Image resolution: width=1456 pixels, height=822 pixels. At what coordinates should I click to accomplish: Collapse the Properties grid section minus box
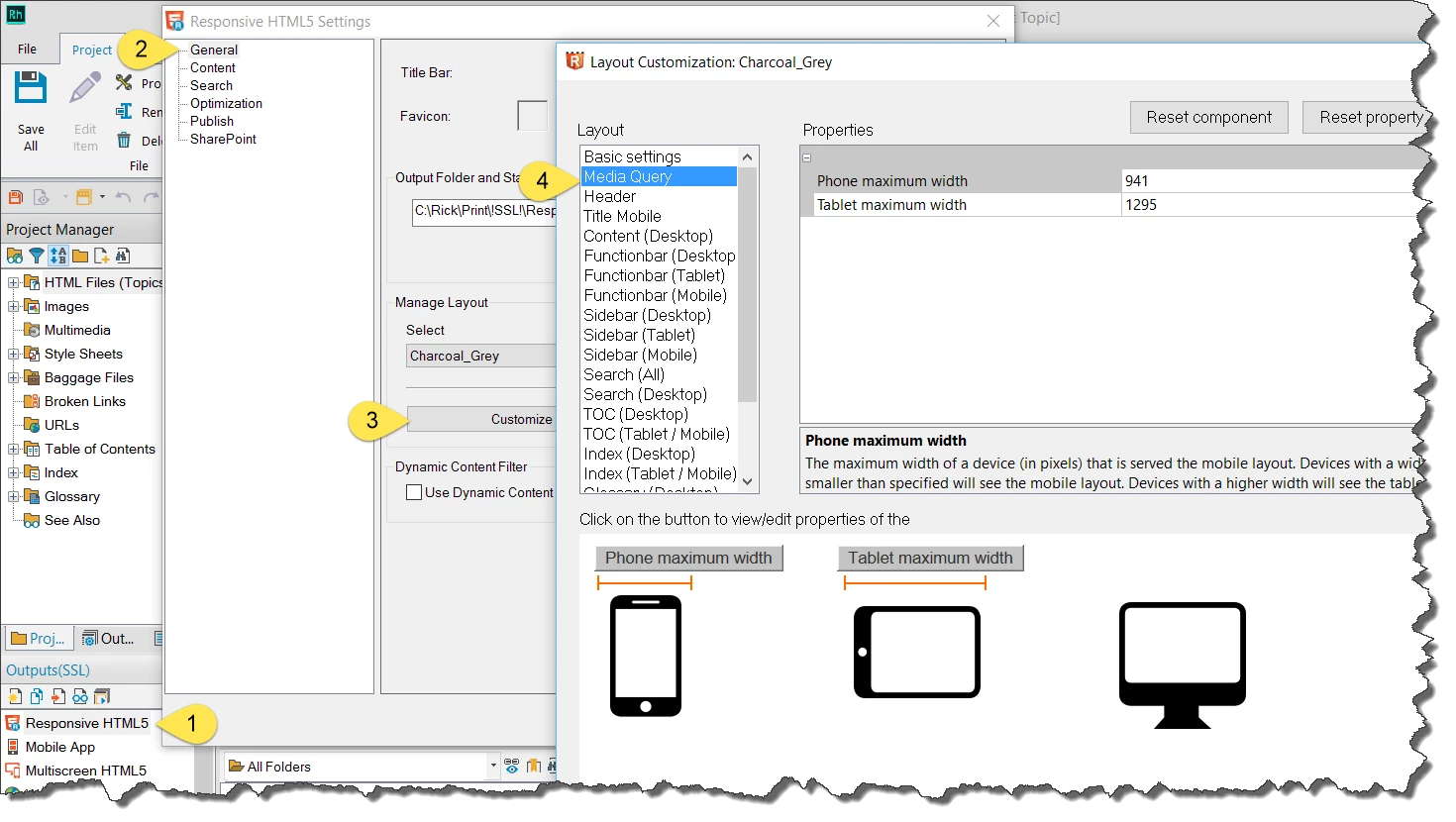click(806, 157)
